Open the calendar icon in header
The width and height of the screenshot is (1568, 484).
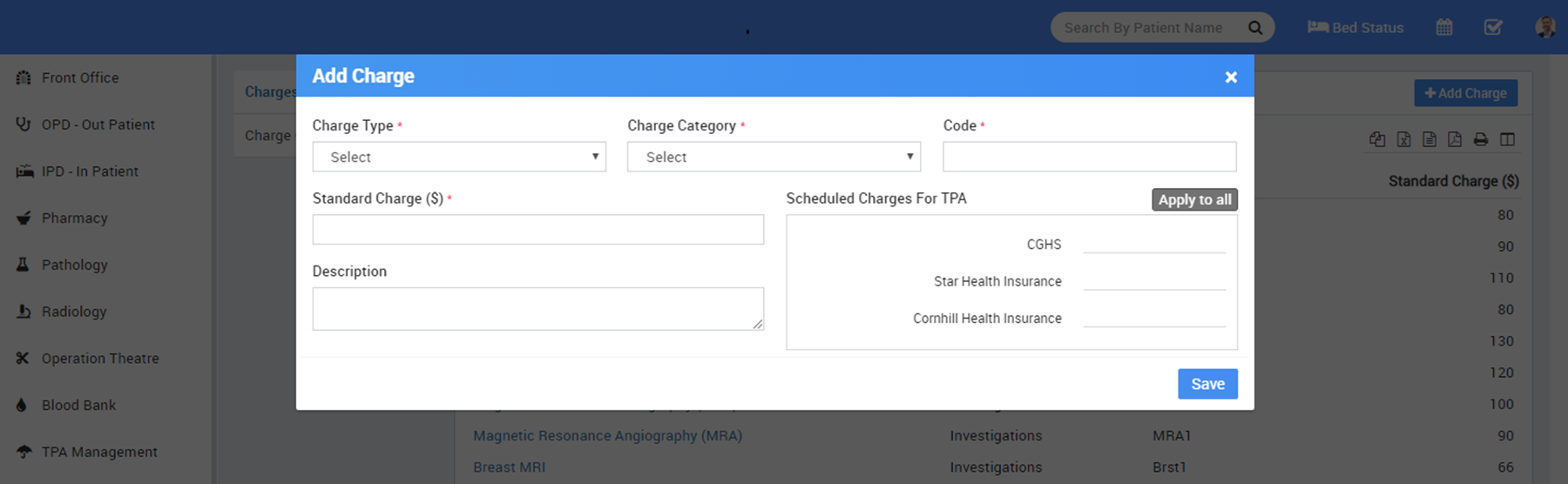pyautogui.click(x=1444, y=28)
